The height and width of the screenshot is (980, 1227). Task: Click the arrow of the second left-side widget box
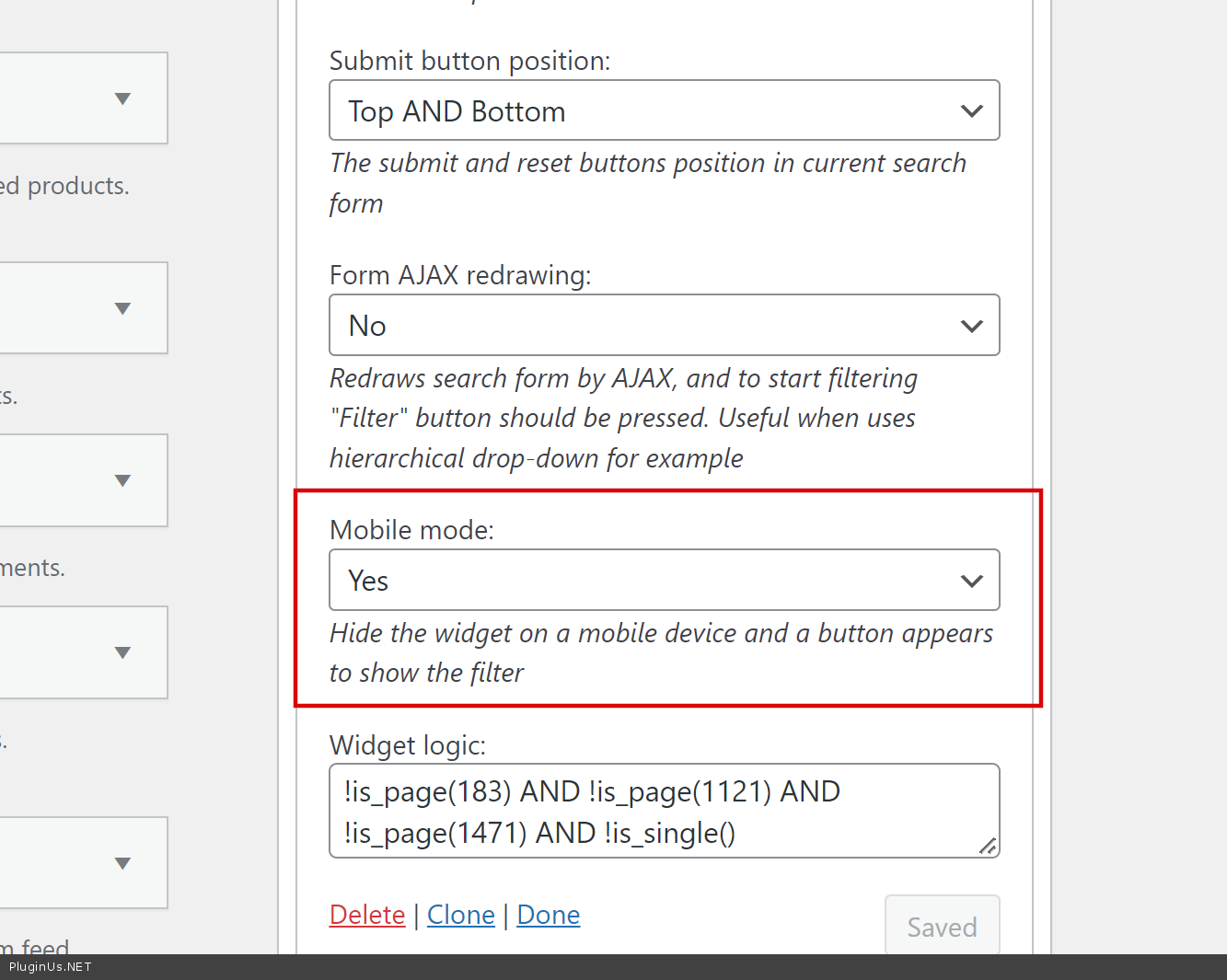point(122,308)
